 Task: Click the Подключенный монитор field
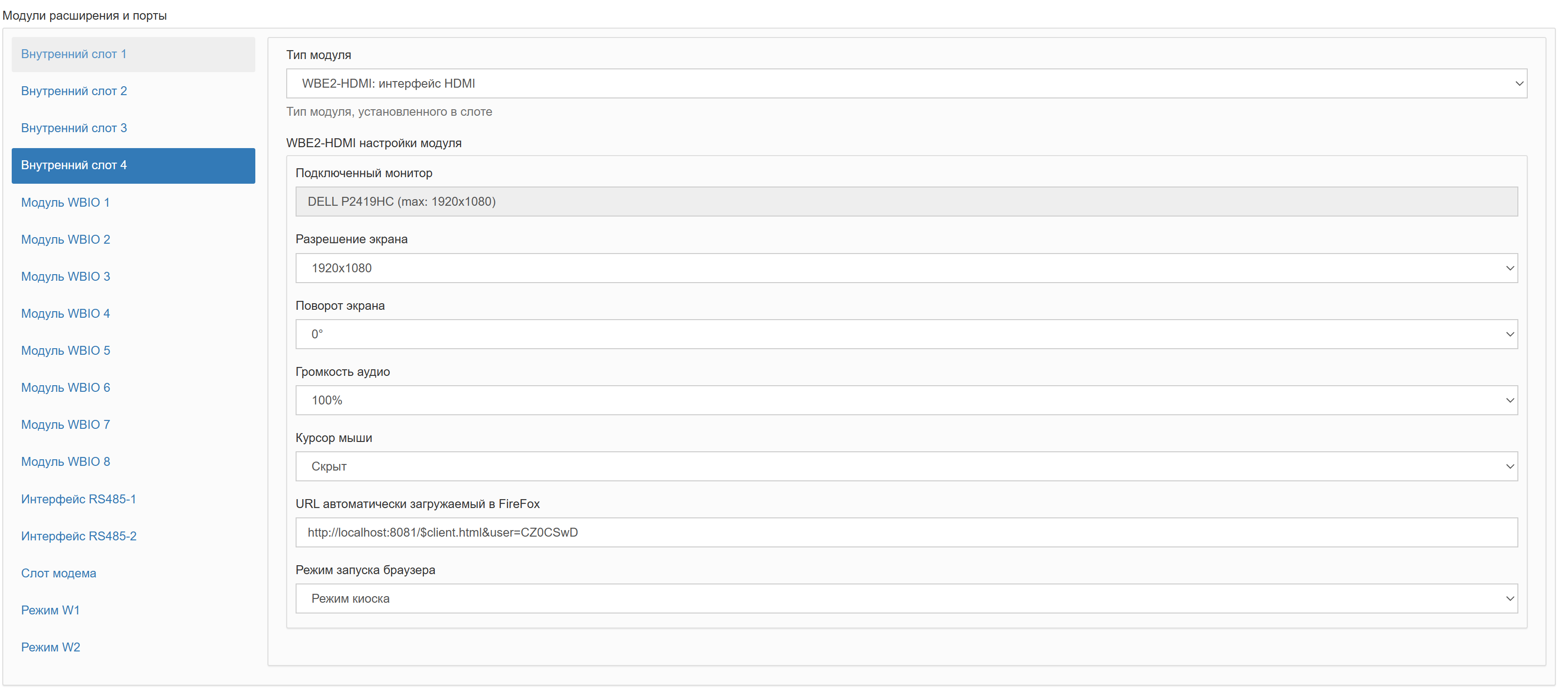tap(906, 202)
